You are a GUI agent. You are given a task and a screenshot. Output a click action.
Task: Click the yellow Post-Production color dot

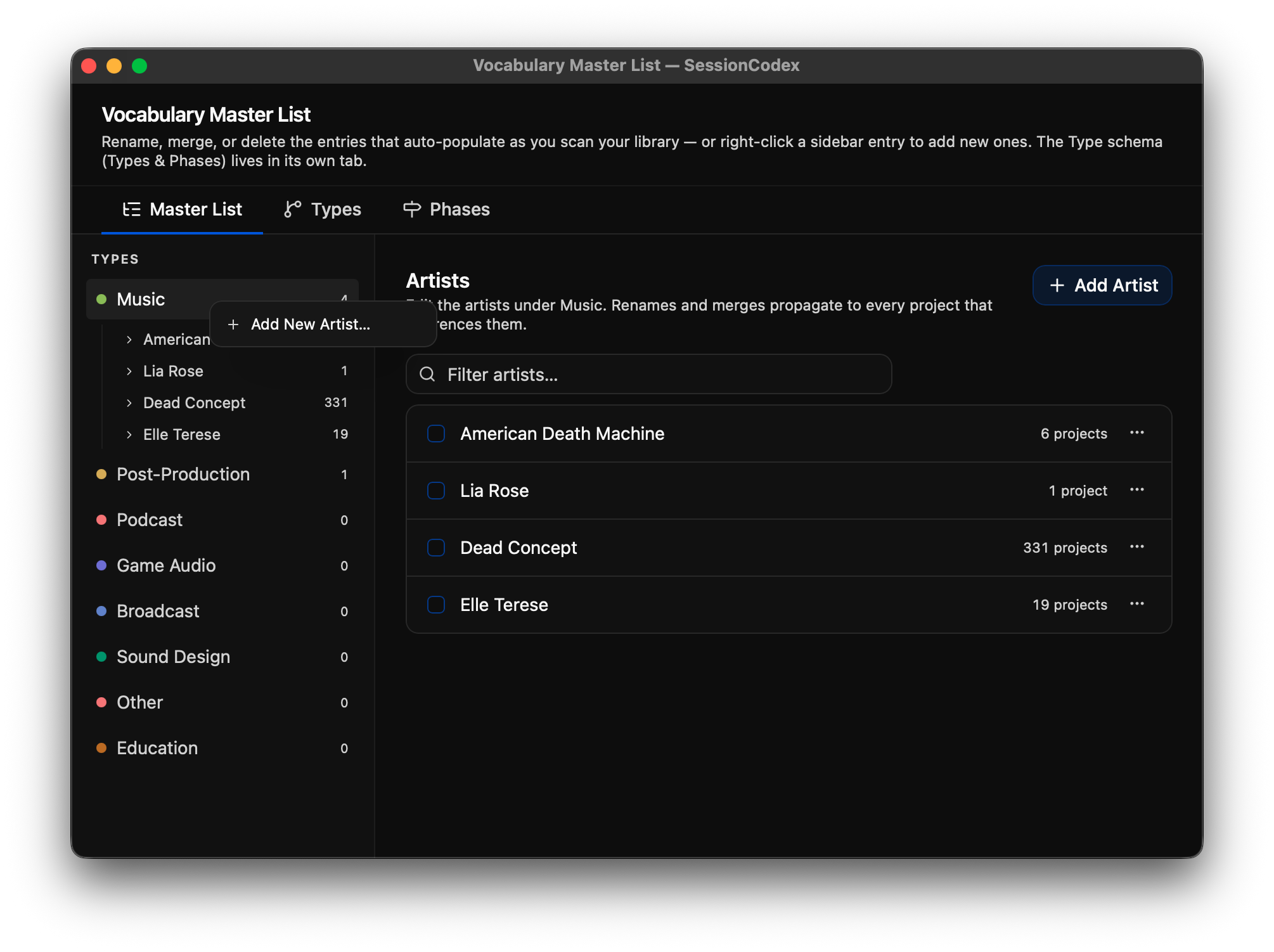point(101,474)
